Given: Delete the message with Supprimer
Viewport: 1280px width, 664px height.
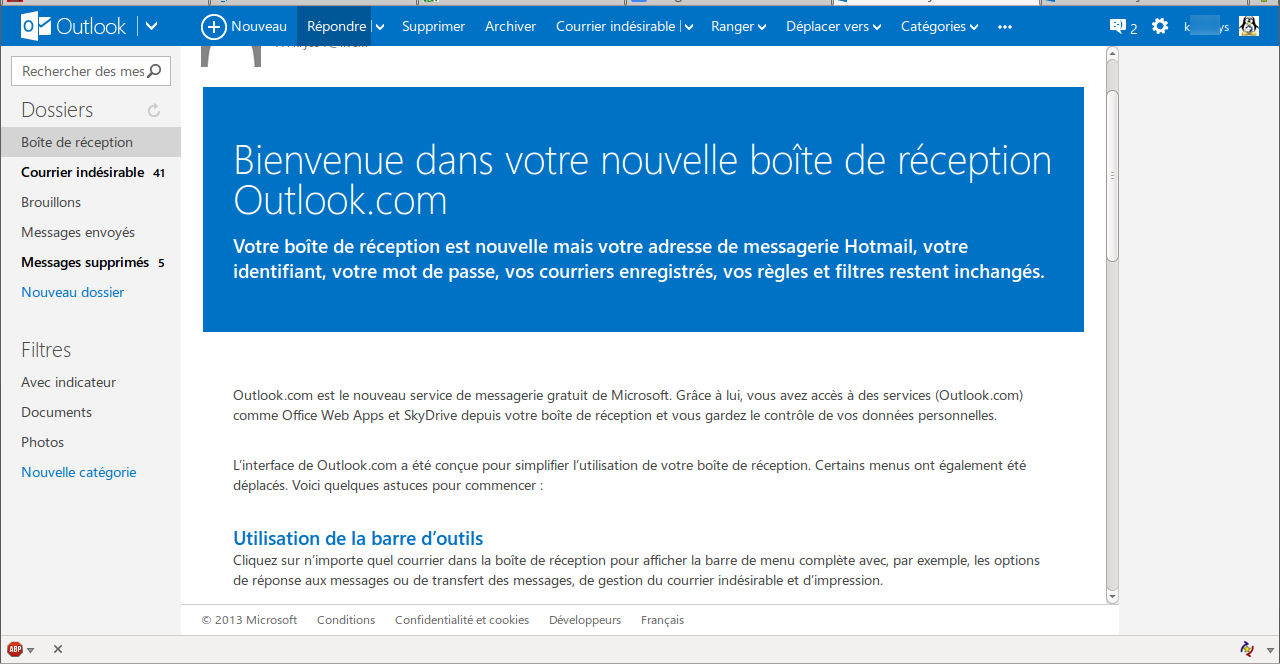Looking at the screenshot, I should click(433, 27).
